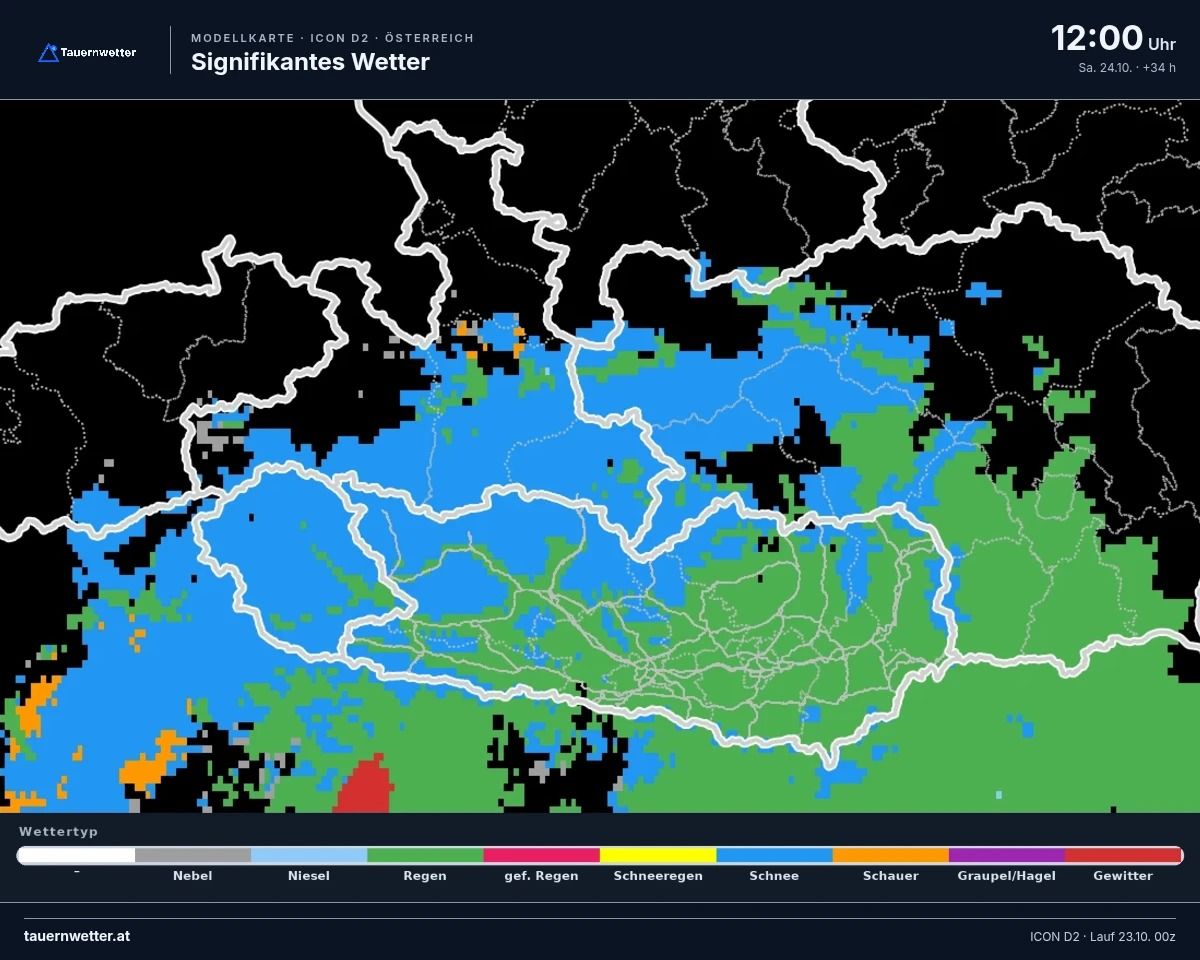Click the 'Graupel/Hagel' legend label
Screen dimensions: 1200x960
pos(1006,876)
